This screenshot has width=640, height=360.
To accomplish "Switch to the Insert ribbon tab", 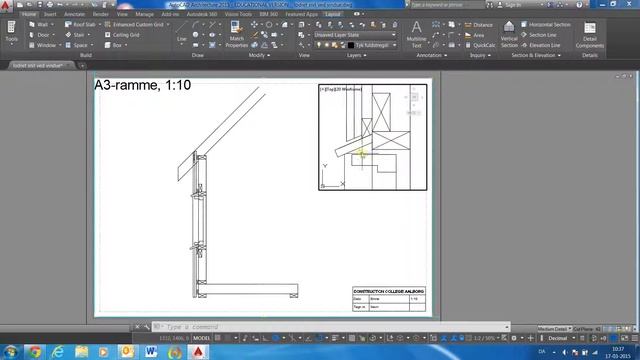I will [50, 14].
